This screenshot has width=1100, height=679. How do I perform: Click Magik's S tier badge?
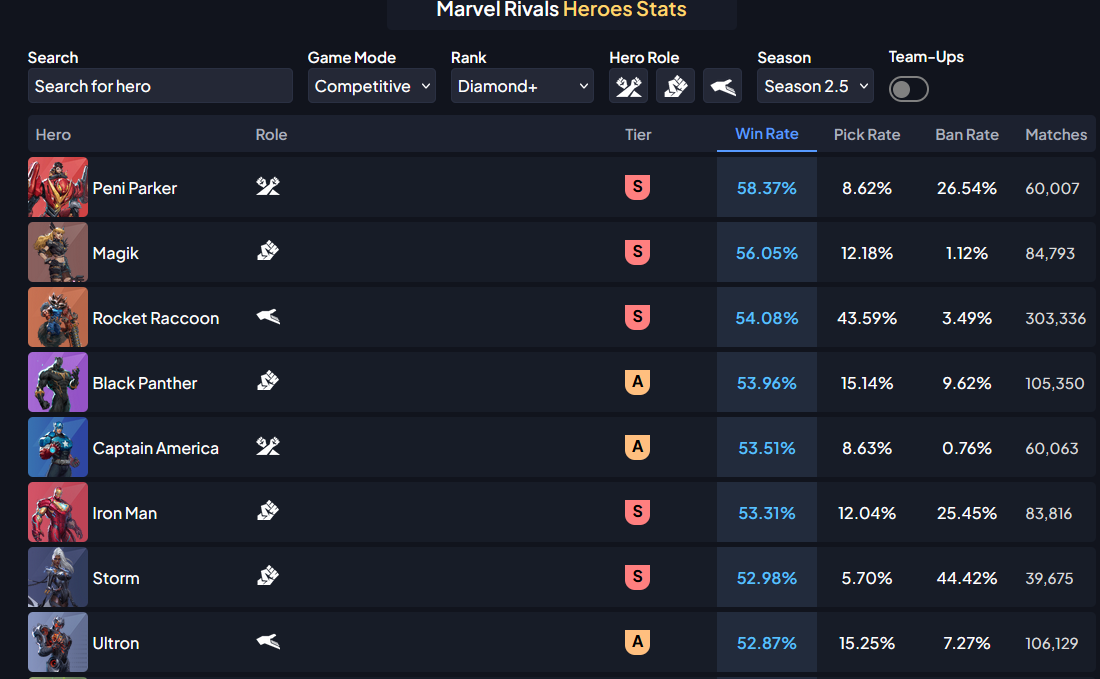[638, 251]
